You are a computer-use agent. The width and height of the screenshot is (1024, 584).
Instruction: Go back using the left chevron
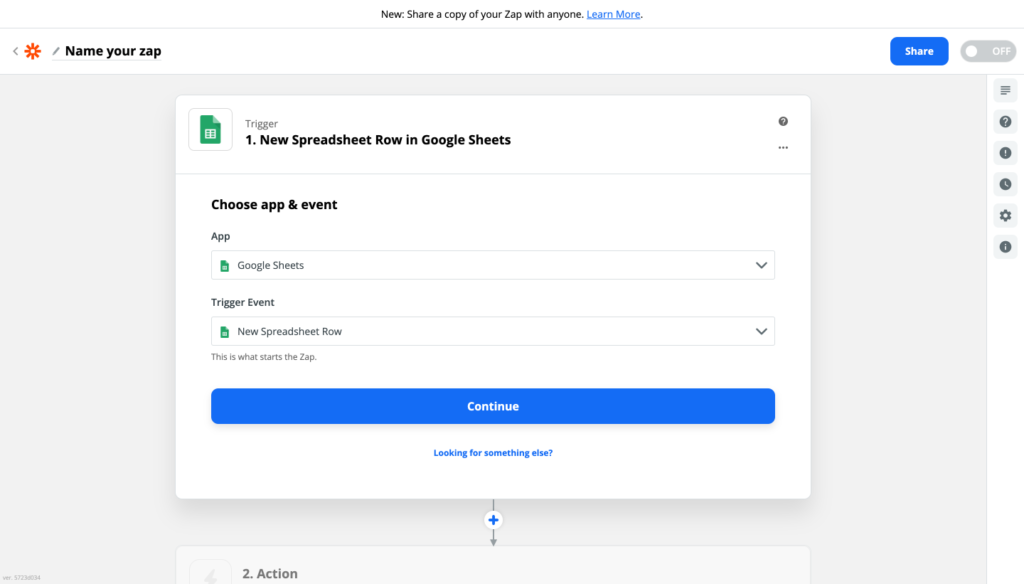click(x=14, y=50)
